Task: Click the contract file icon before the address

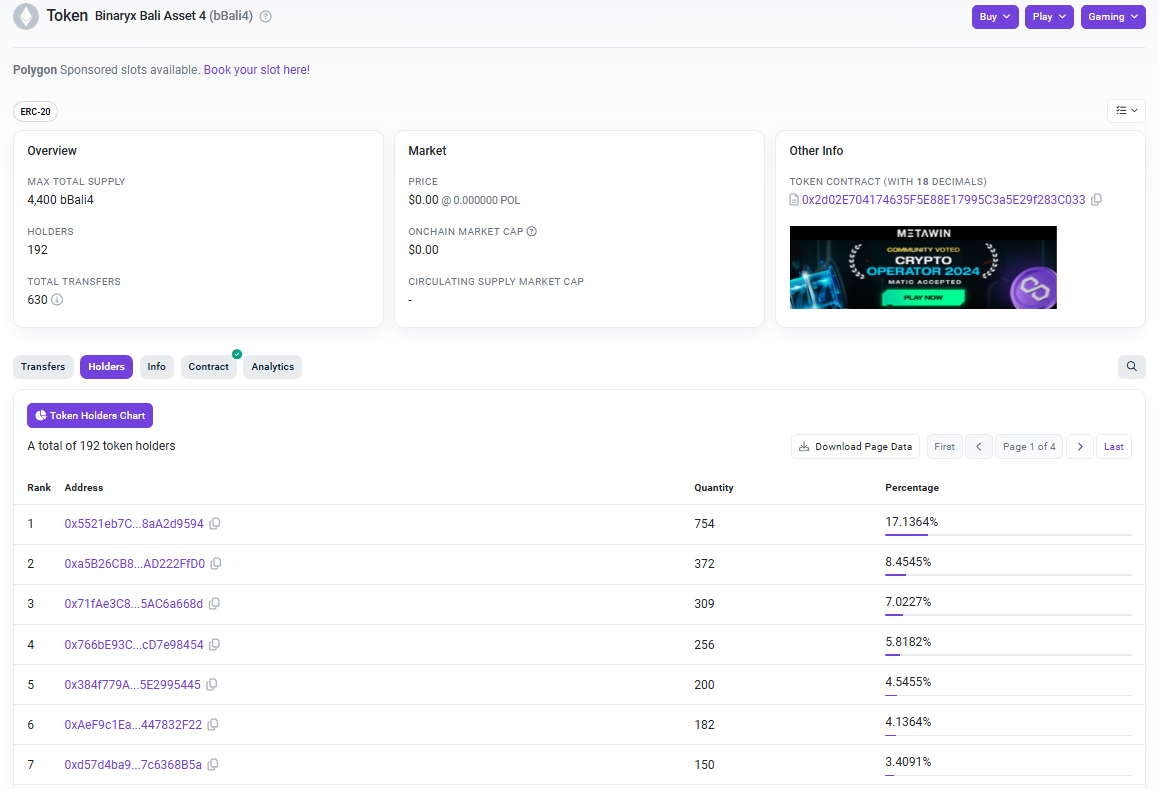Action: point(793,199)
